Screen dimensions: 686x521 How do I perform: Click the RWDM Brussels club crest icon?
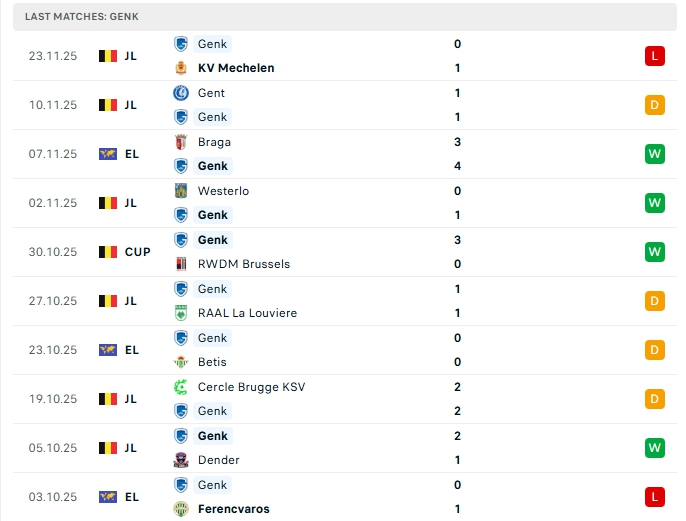(x=181, y=264)
